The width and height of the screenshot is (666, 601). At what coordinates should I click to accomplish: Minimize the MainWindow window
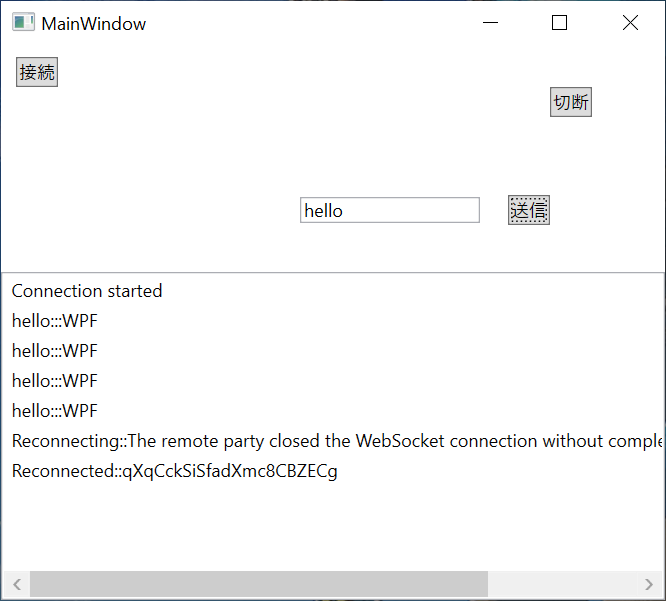tap(490, 23)
